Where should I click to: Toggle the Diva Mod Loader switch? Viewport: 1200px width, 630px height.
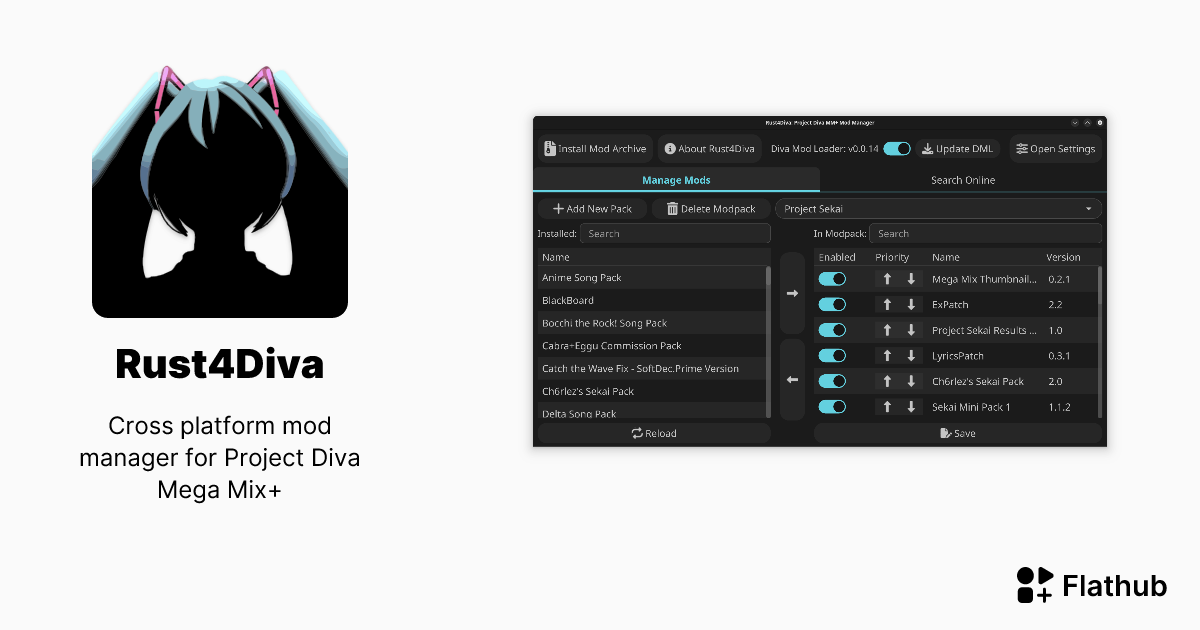tap(897, 148)
